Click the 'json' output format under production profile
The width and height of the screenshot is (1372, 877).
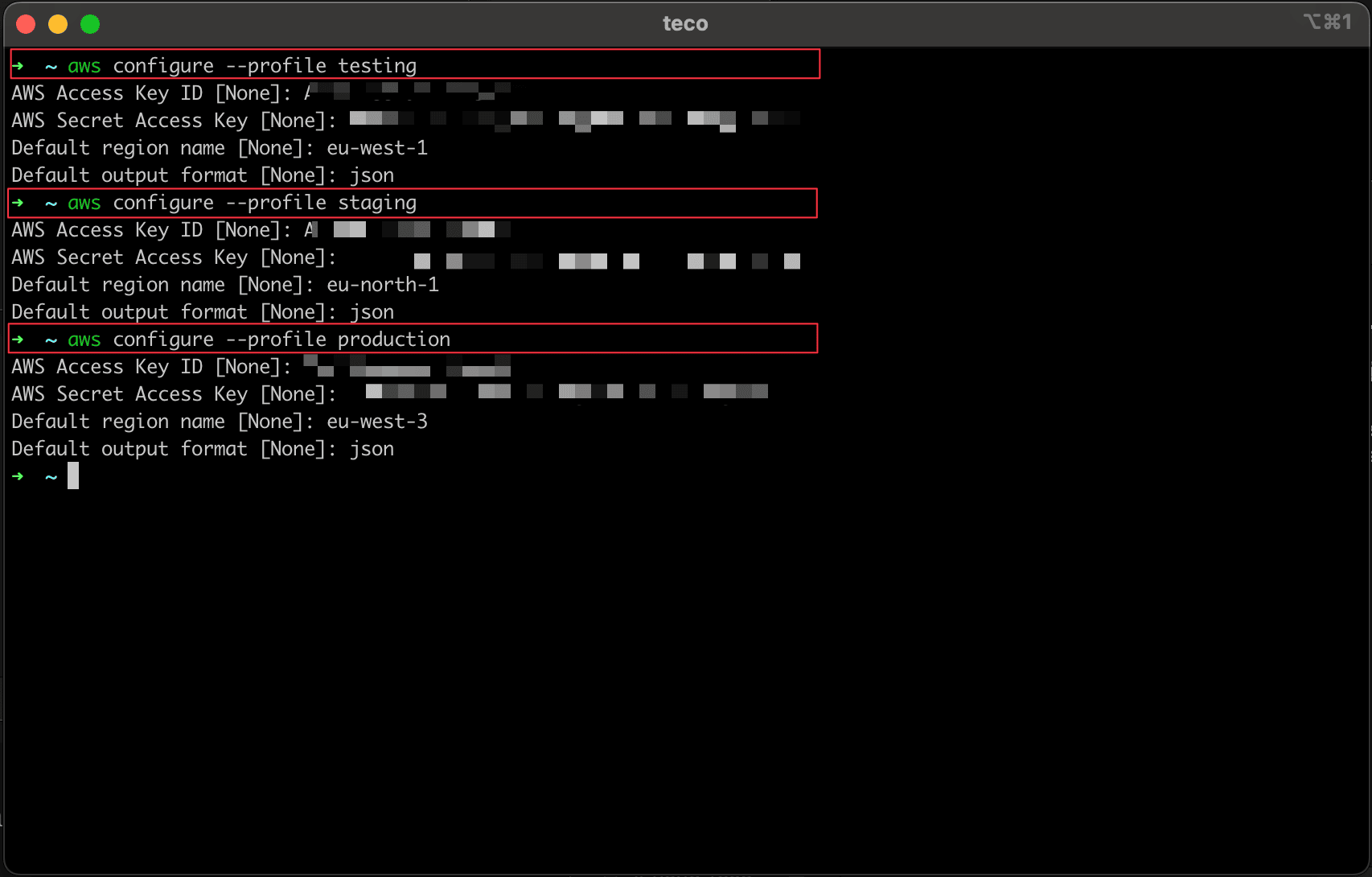[372, 449]
